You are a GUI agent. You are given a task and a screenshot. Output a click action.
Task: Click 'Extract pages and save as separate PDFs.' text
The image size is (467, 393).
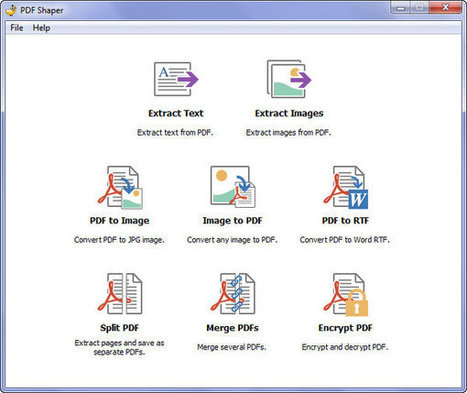pos(119,347)
